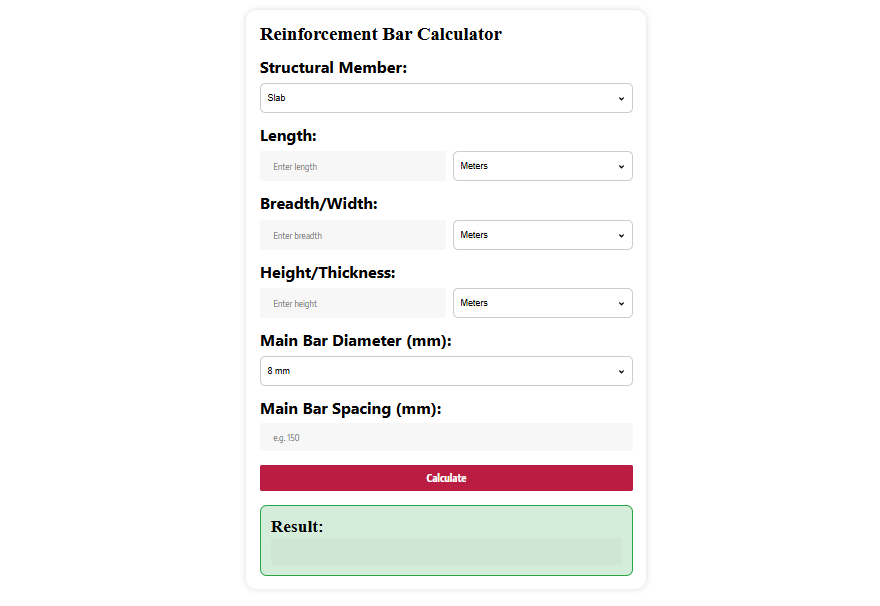Click the empty result output box
This screenshot has height=606, width=880.
(446, 552)
